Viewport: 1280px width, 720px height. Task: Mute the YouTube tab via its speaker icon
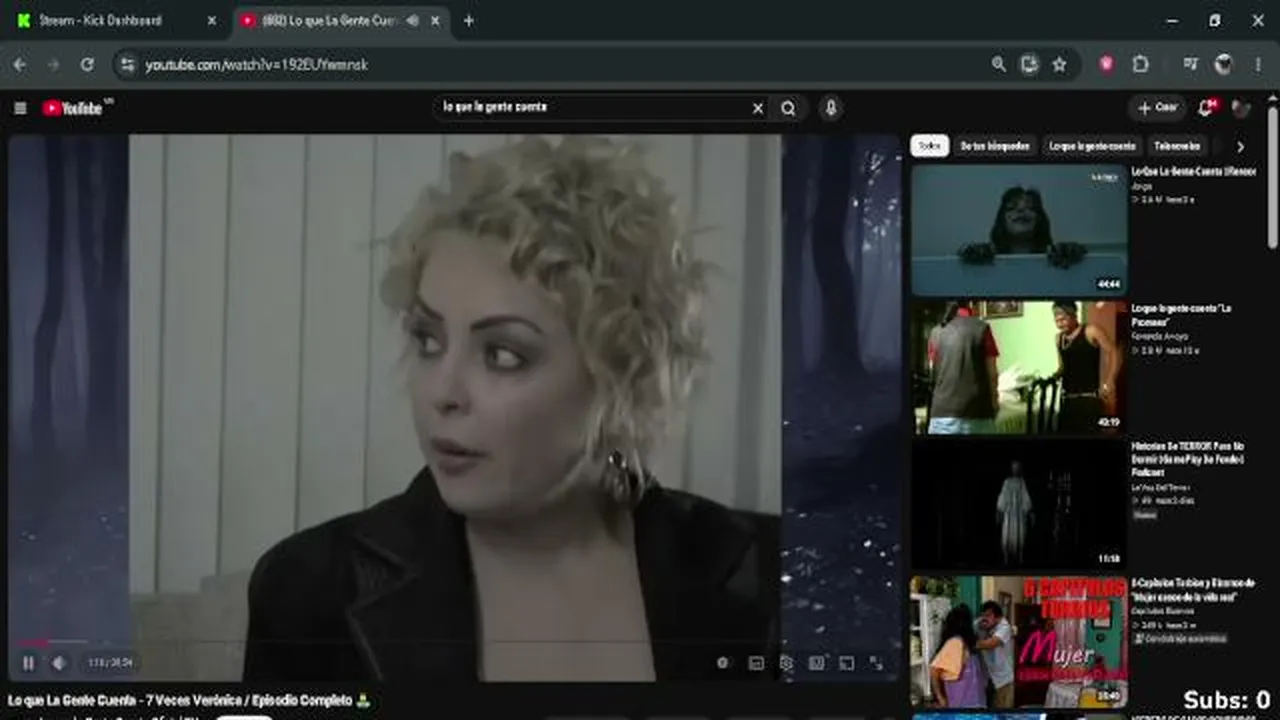[412, 20]
